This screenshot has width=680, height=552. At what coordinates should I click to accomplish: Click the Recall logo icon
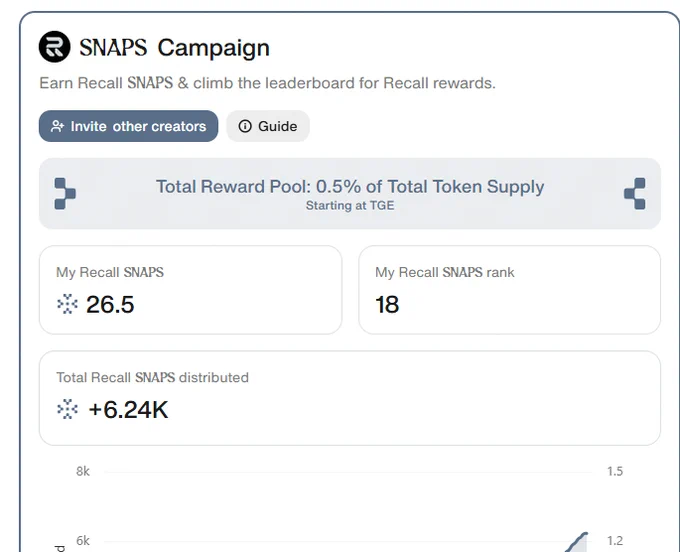click(x=54, y=47)
